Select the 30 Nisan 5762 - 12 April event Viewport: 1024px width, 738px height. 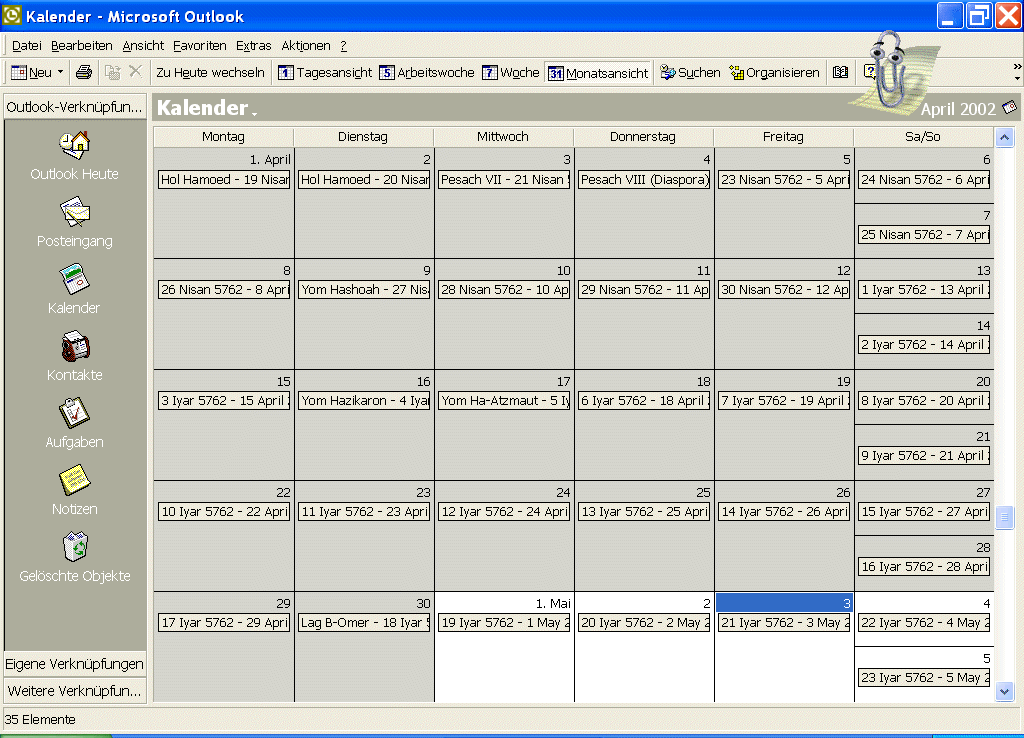[784, 289]
